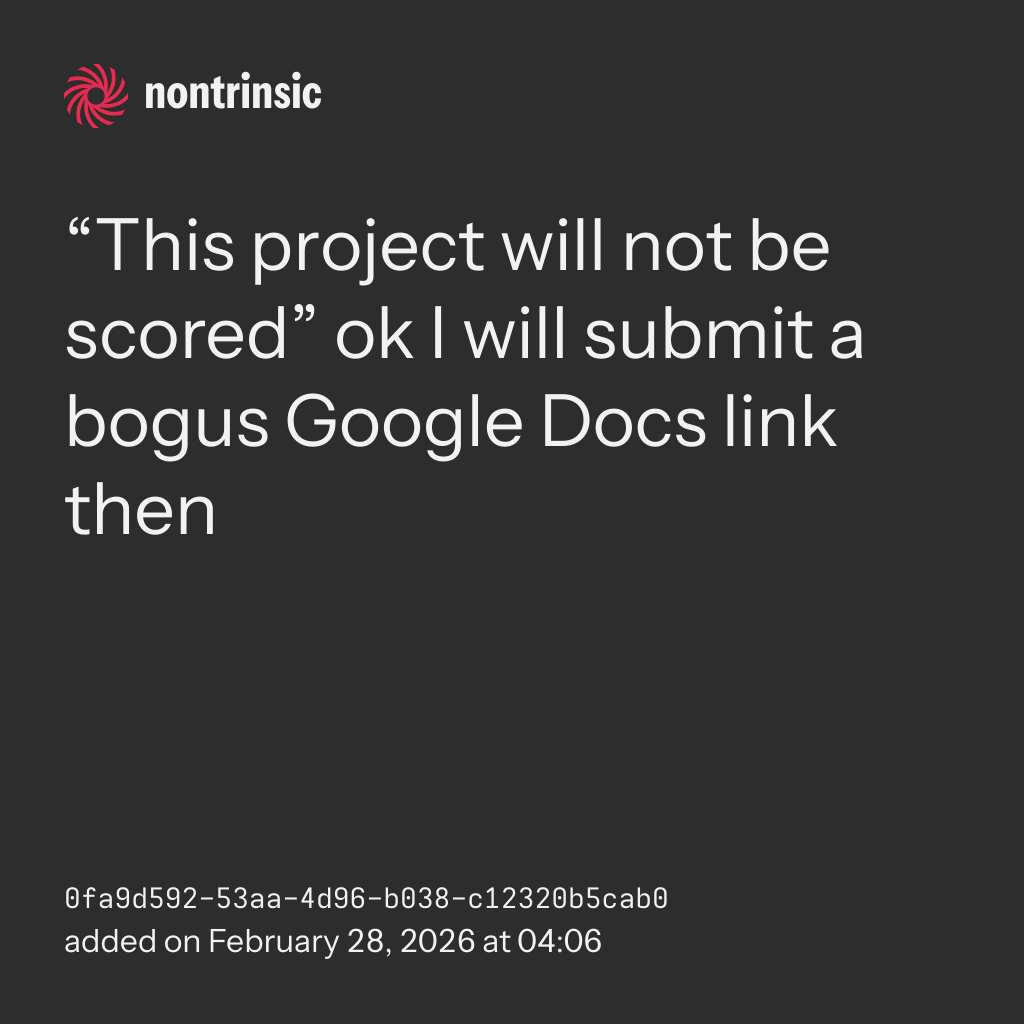Click the word "Google" in the message
Viewport: 1024px width, 1024px height.
point(405,424)
